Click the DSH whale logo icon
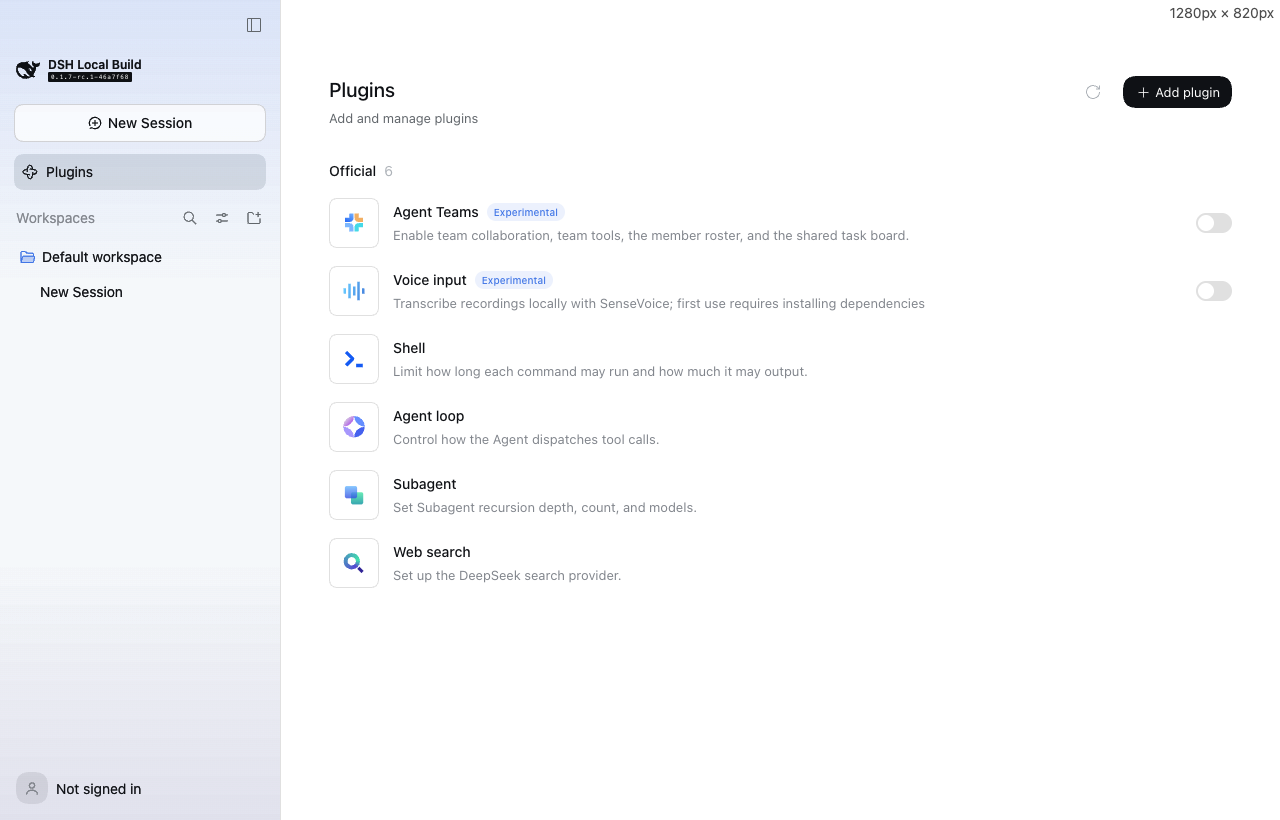This screenshot has height=820, width=1280. click(x=28, y=70)
